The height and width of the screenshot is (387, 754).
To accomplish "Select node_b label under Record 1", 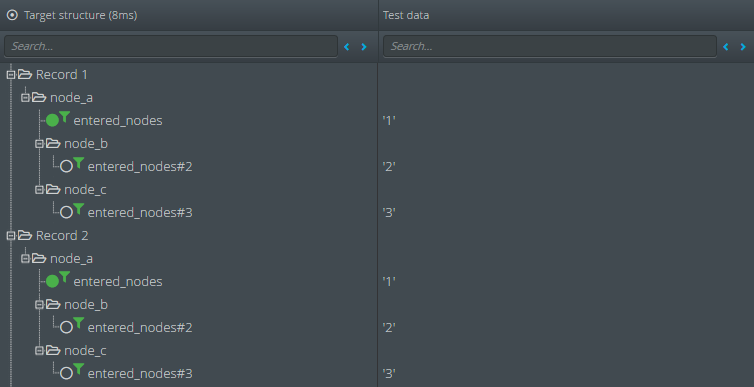I will (86, 144).
